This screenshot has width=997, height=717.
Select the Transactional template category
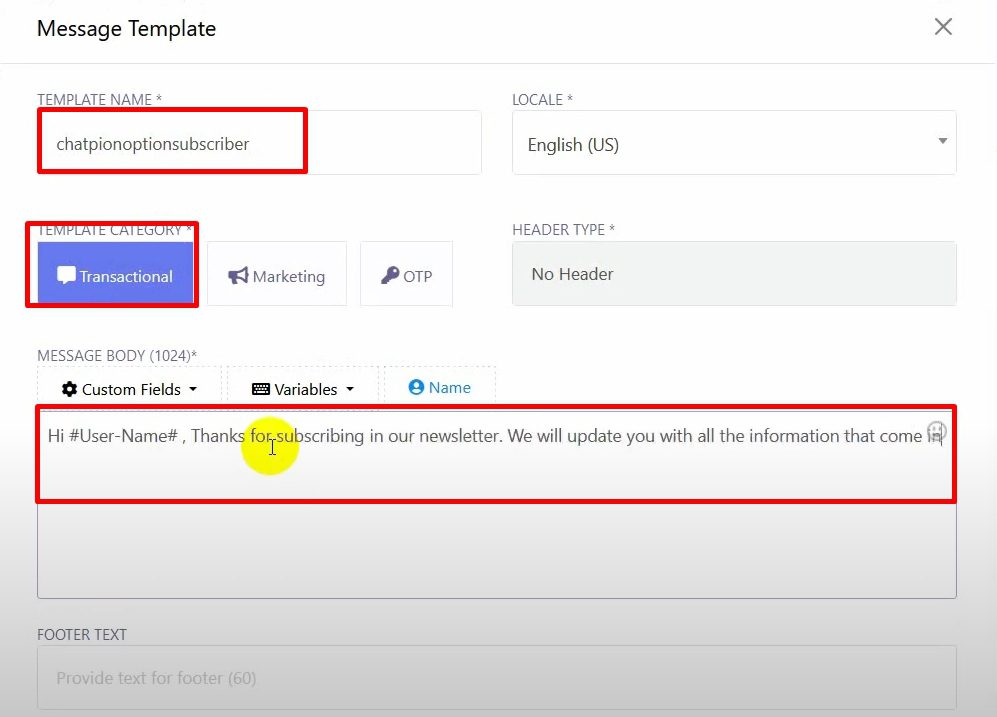(116, 275)
